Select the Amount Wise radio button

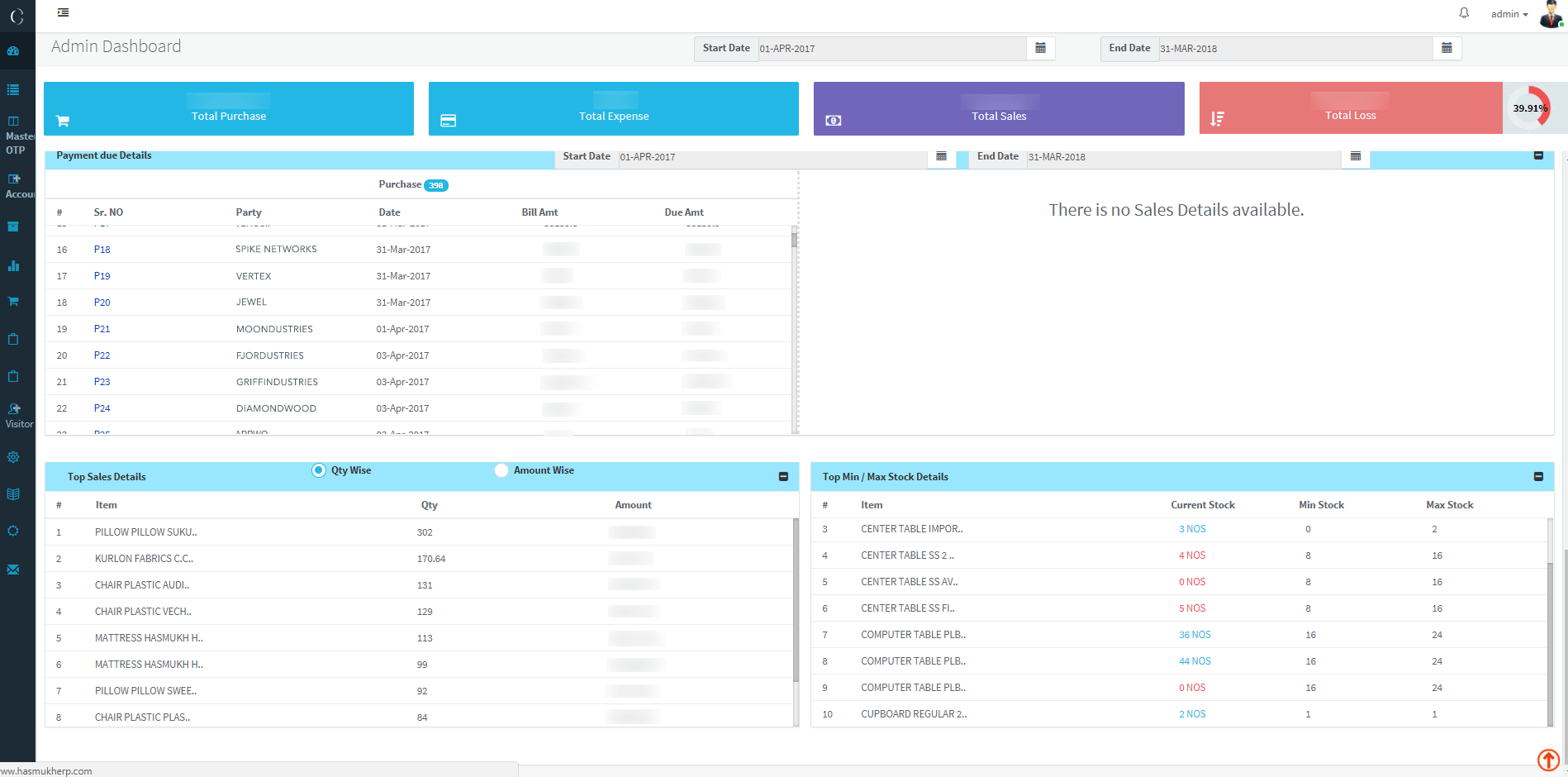point(501,470)
